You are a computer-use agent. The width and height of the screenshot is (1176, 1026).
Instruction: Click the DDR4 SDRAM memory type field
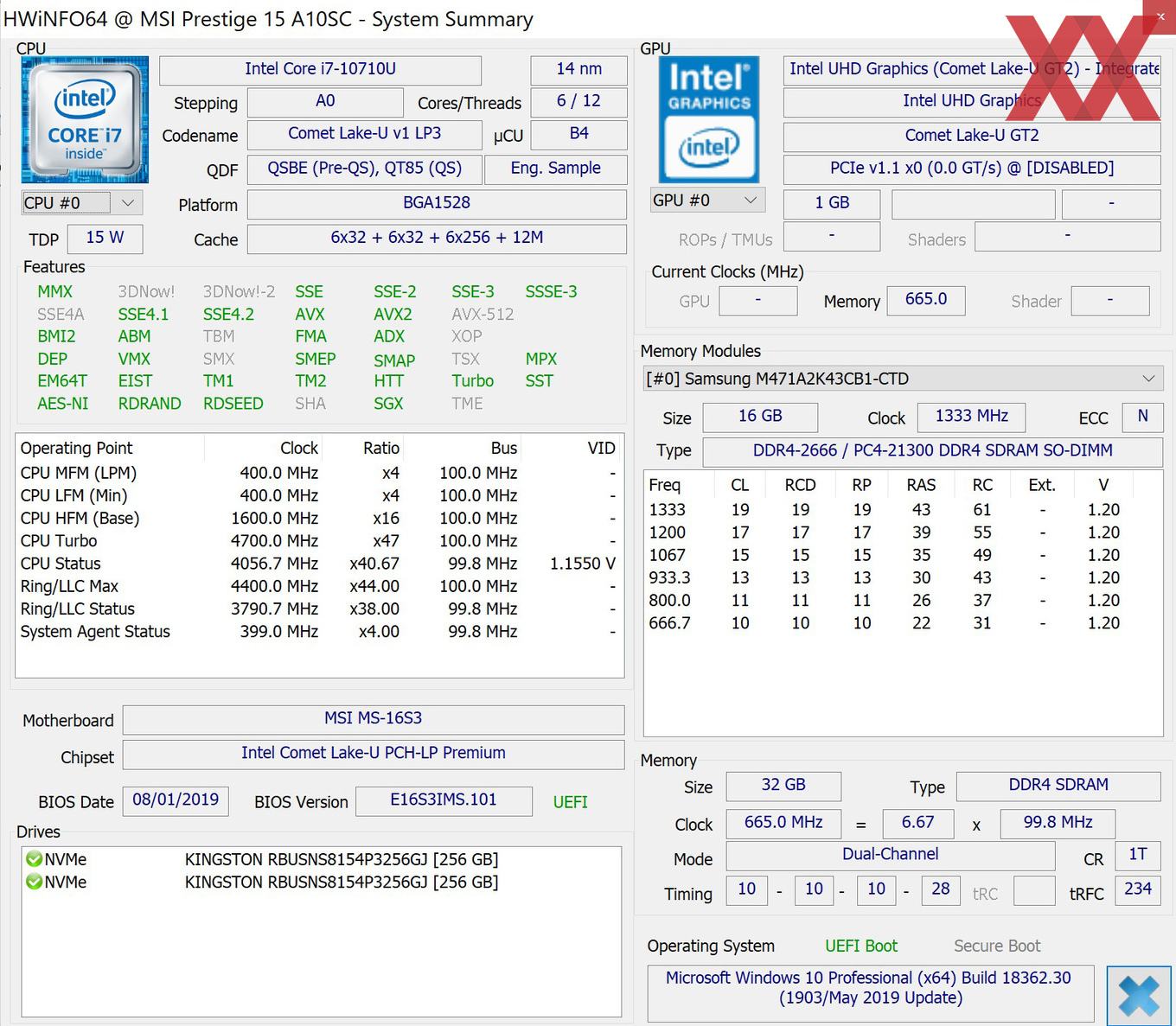[1058, 786]
